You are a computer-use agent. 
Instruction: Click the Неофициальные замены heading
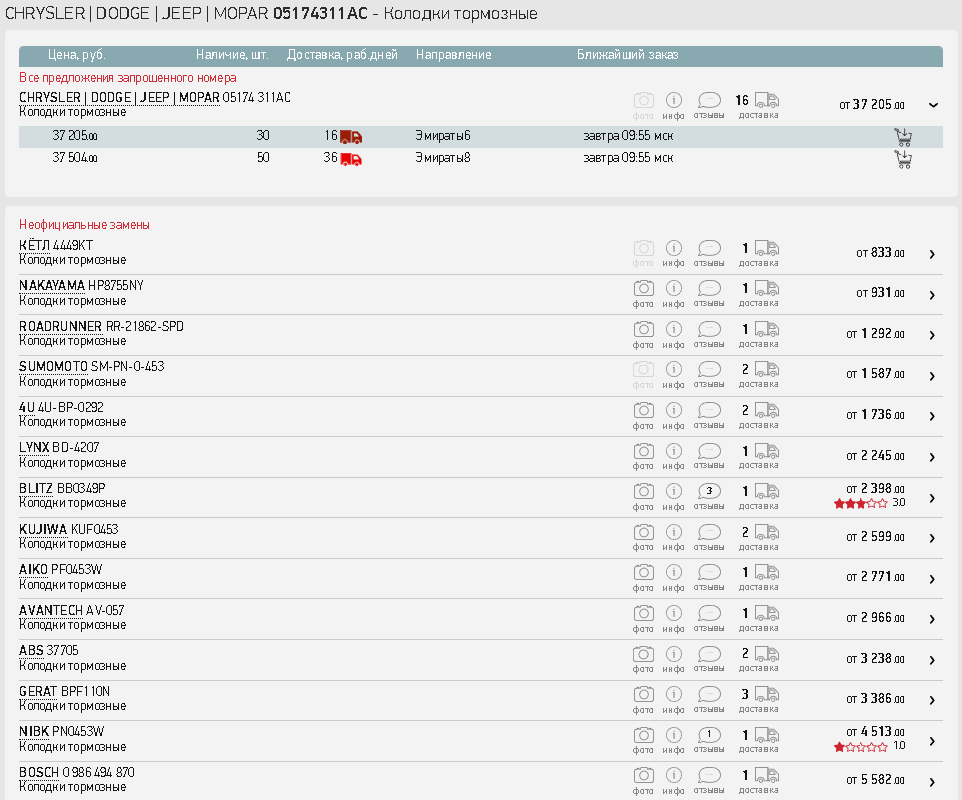tap(84, 225)
